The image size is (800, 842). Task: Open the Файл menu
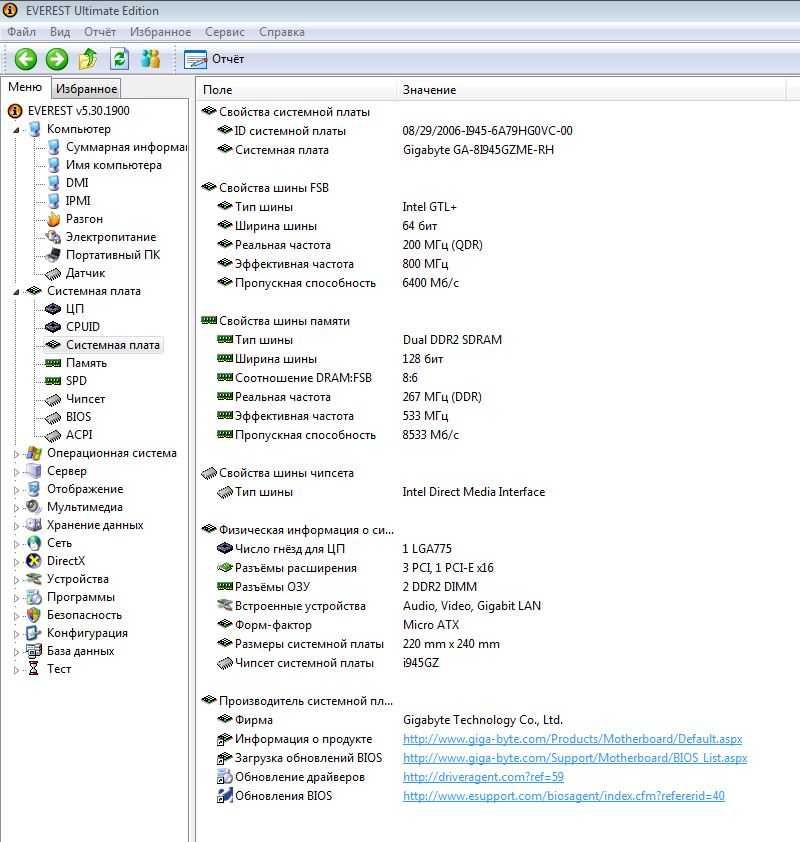coord(21,32)
